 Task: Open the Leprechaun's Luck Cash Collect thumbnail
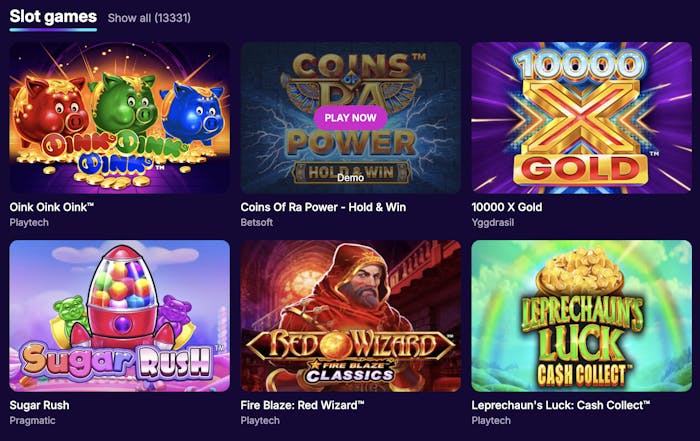tap(581, 316)
